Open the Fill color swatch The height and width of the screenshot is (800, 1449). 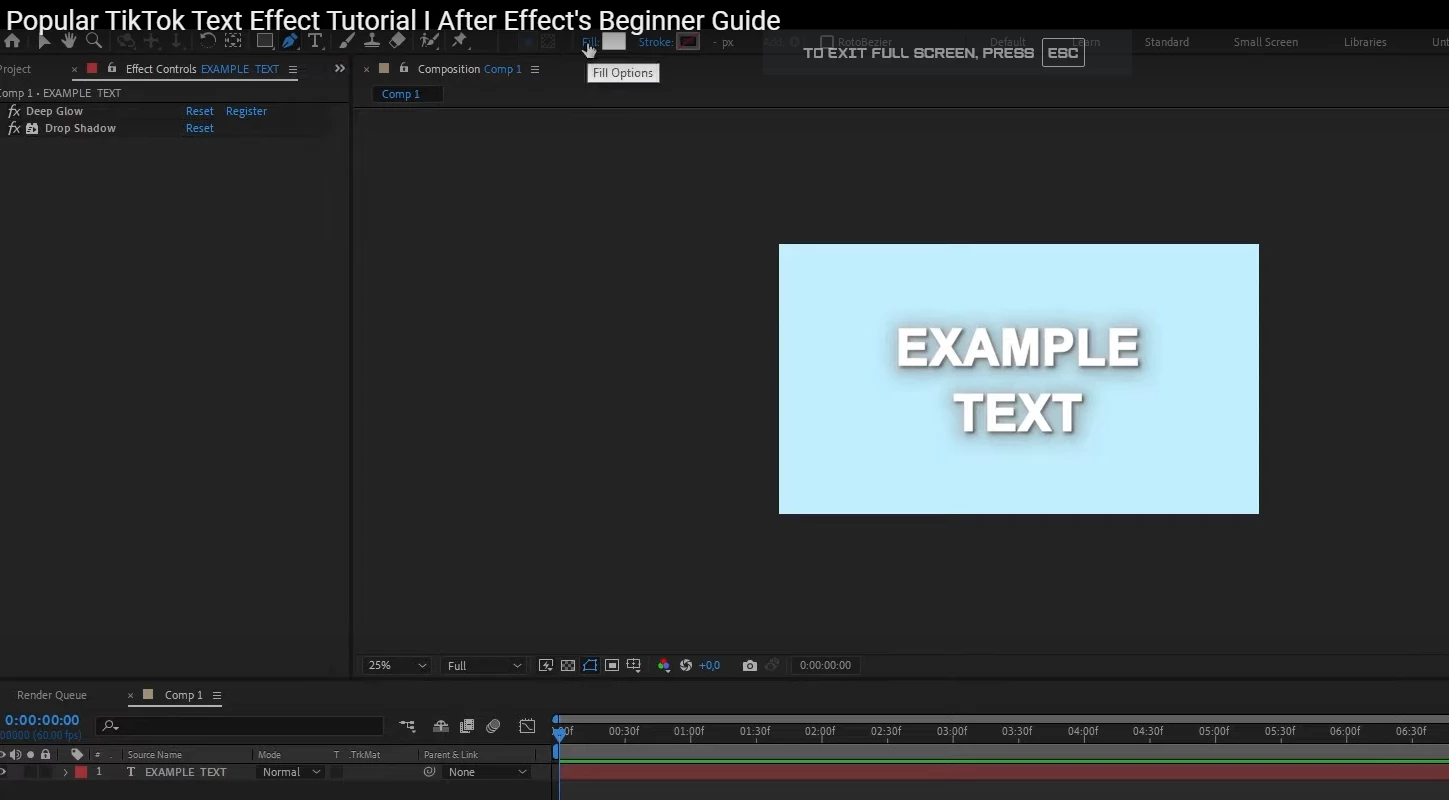[613, 42]
